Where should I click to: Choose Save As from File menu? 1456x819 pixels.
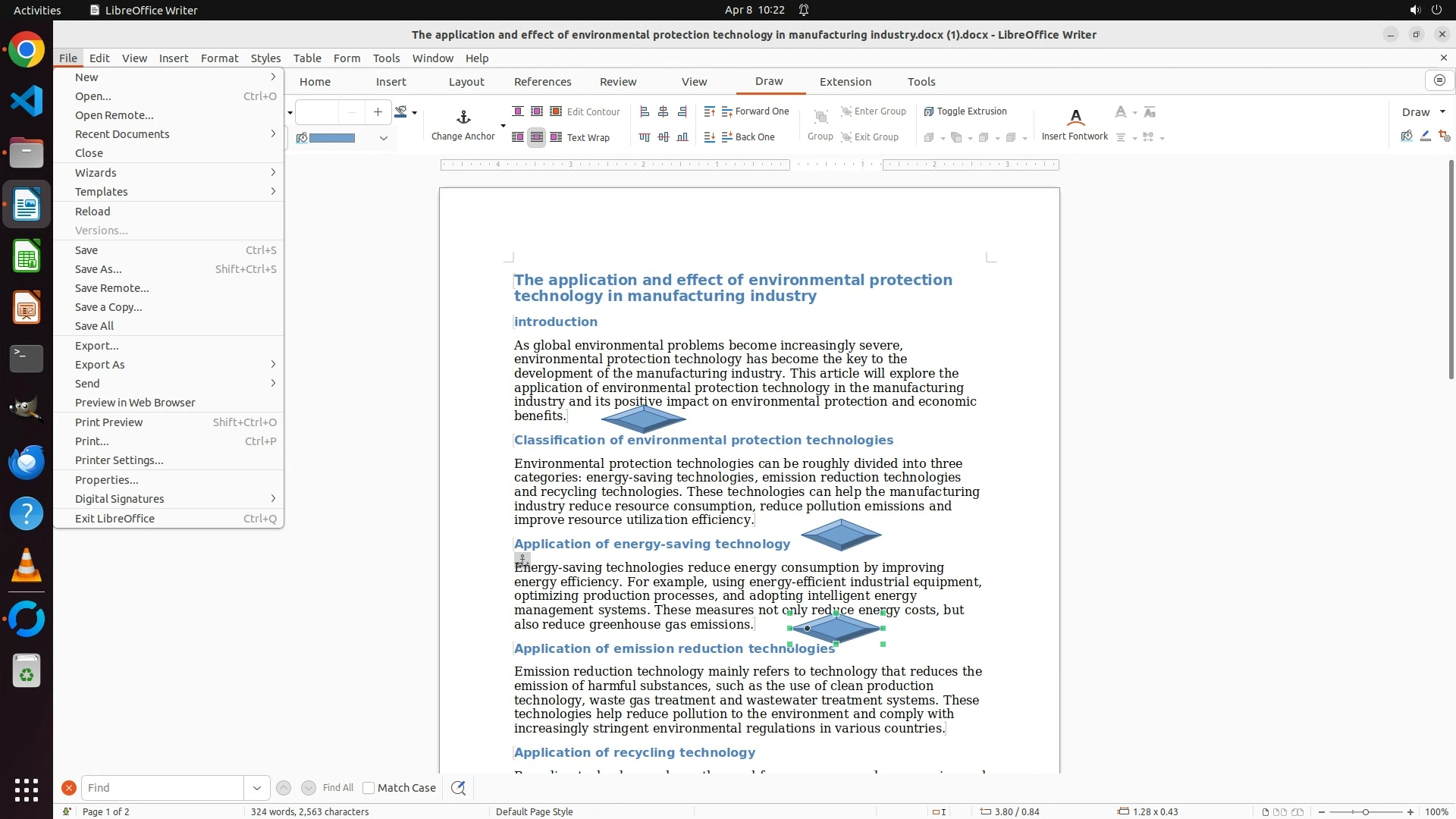point(99,269)
